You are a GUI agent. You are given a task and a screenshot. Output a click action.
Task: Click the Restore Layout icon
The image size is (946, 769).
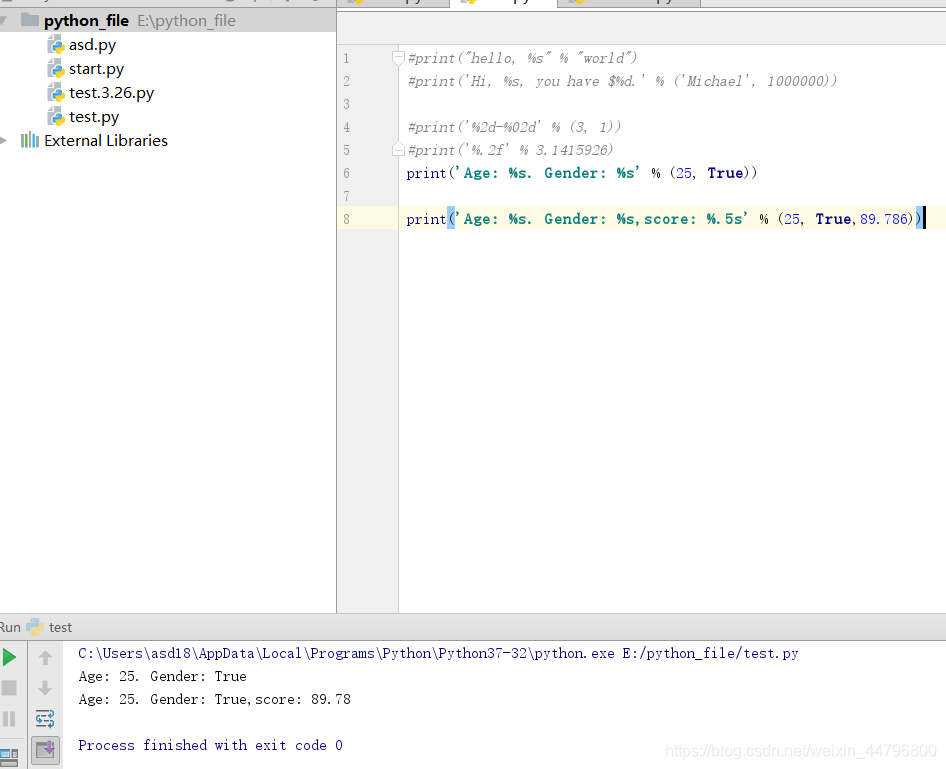pos(9,756)
